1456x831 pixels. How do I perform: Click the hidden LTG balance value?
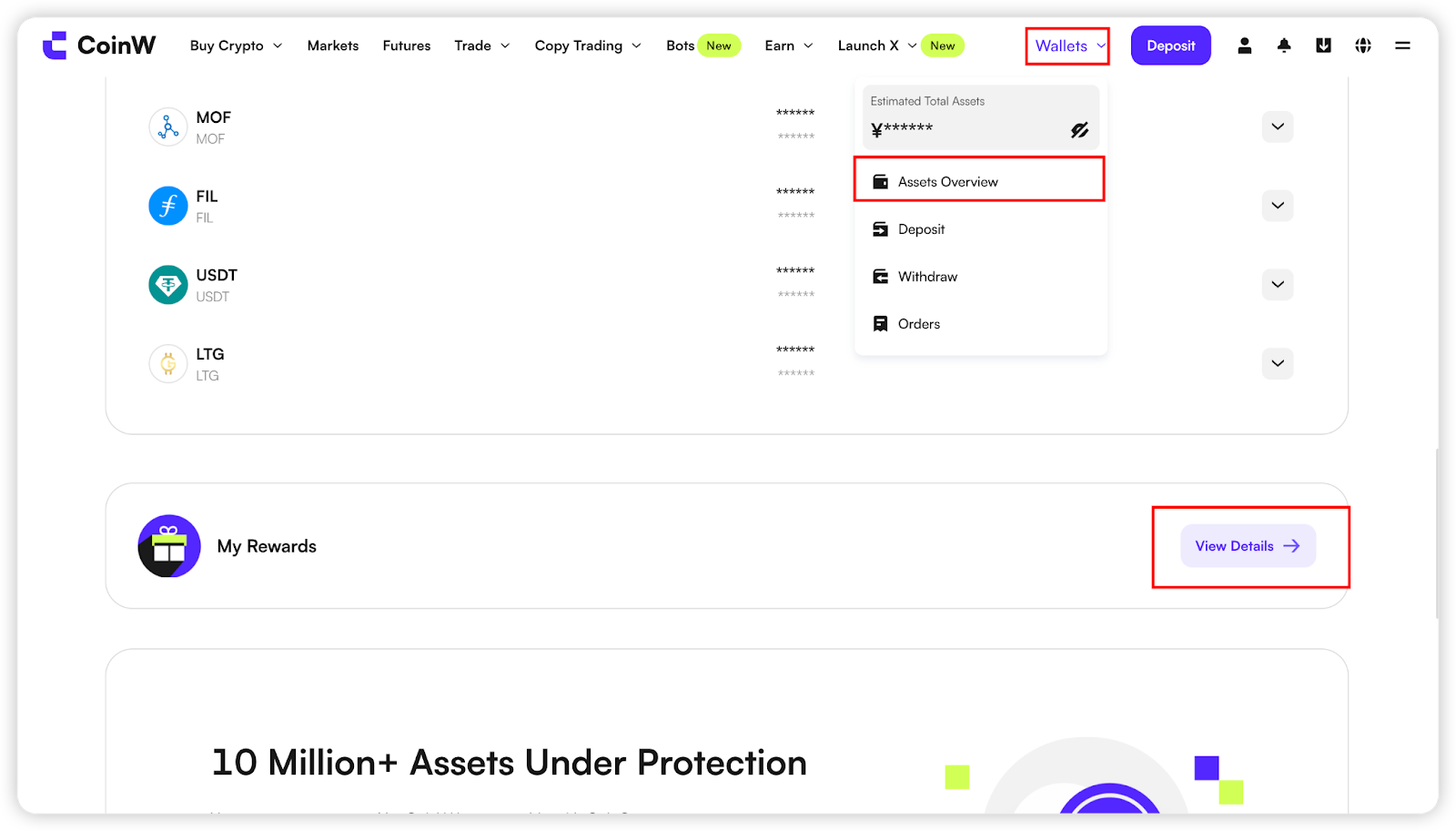(x=795, y=350)
